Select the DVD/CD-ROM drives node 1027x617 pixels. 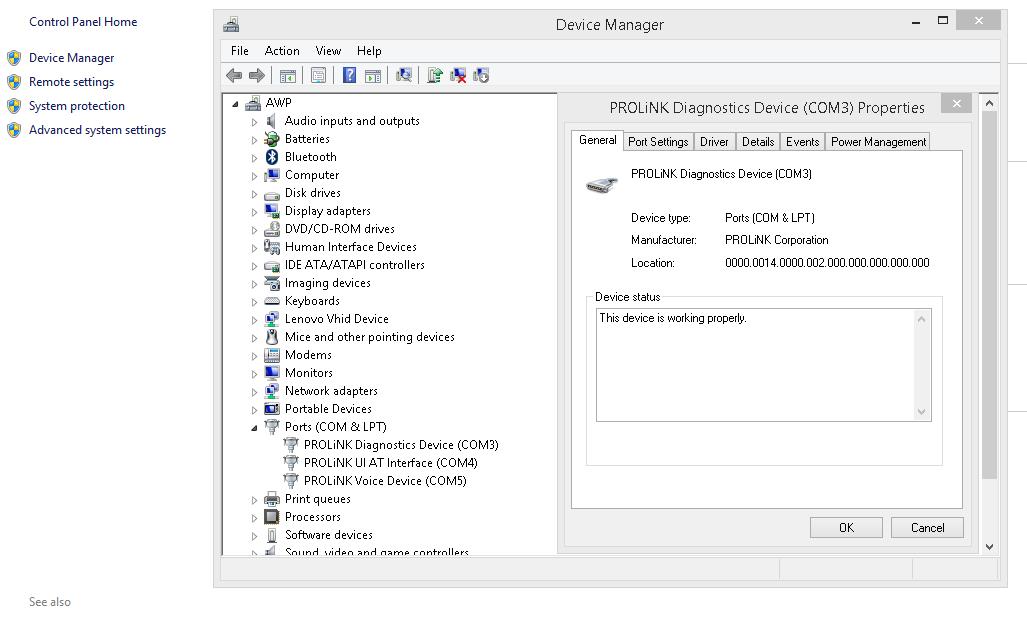click(x=339, y=229)
